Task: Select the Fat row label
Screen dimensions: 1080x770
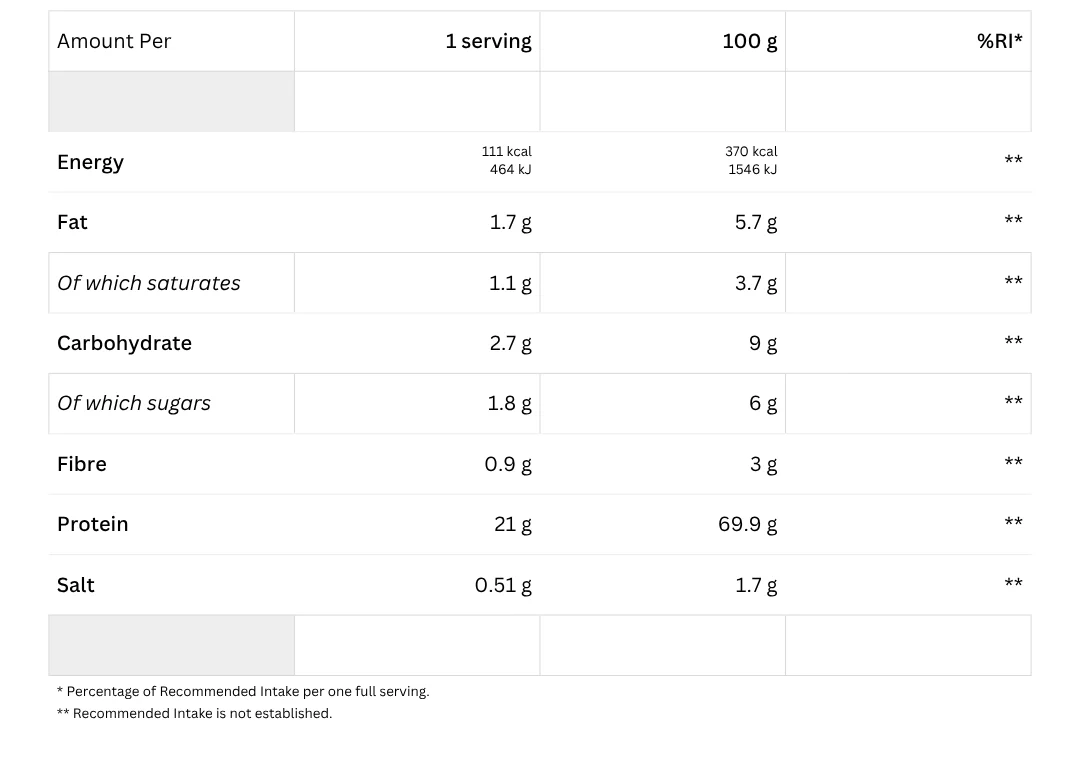Action: (x=72, y=222)
